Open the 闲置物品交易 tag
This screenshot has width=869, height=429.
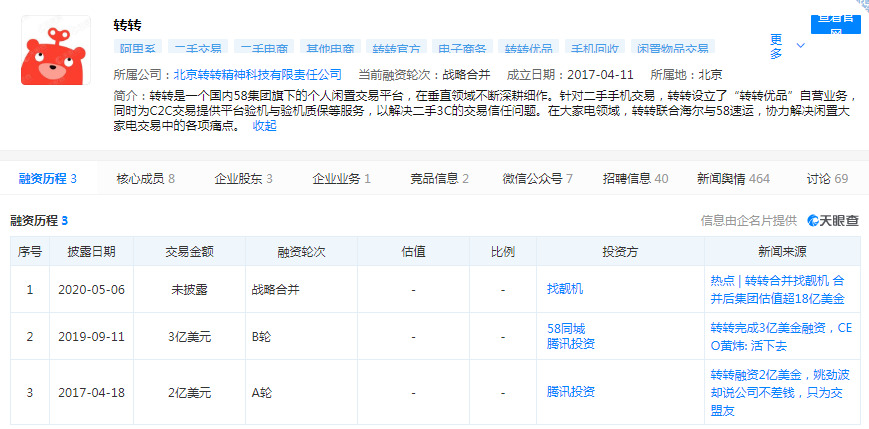(673, 47)
